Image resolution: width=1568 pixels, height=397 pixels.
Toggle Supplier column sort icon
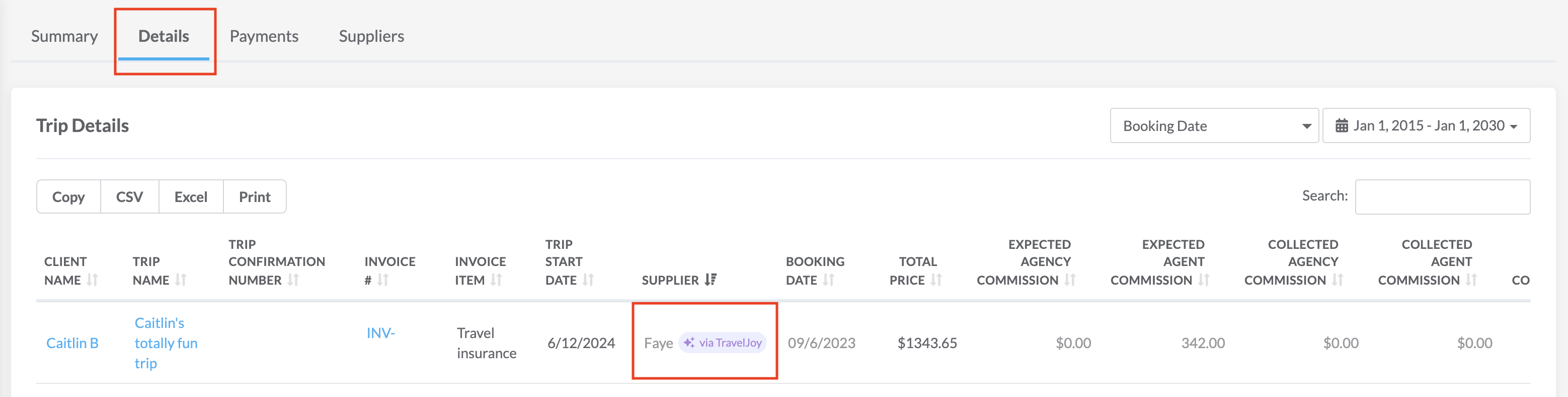point(711,280)
